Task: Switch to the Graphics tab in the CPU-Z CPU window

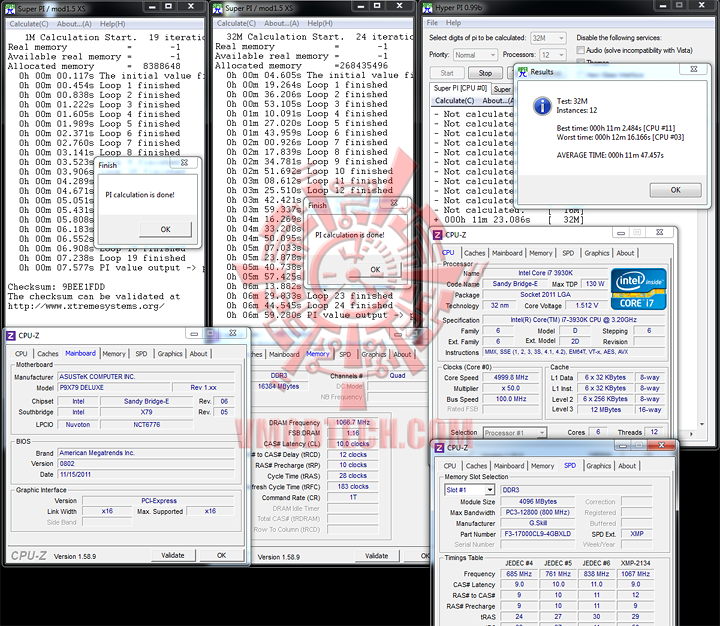Action: coord(596,253)
